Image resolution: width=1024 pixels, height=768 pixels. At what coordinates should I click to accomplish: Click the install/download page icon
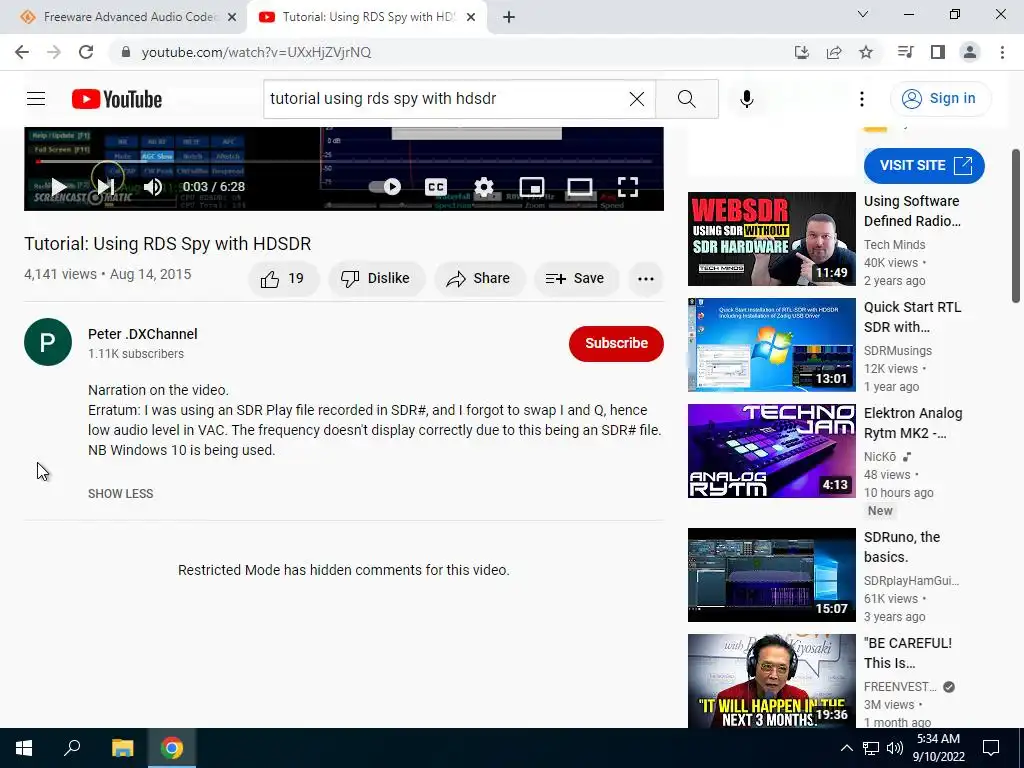(x=802, y=52)
